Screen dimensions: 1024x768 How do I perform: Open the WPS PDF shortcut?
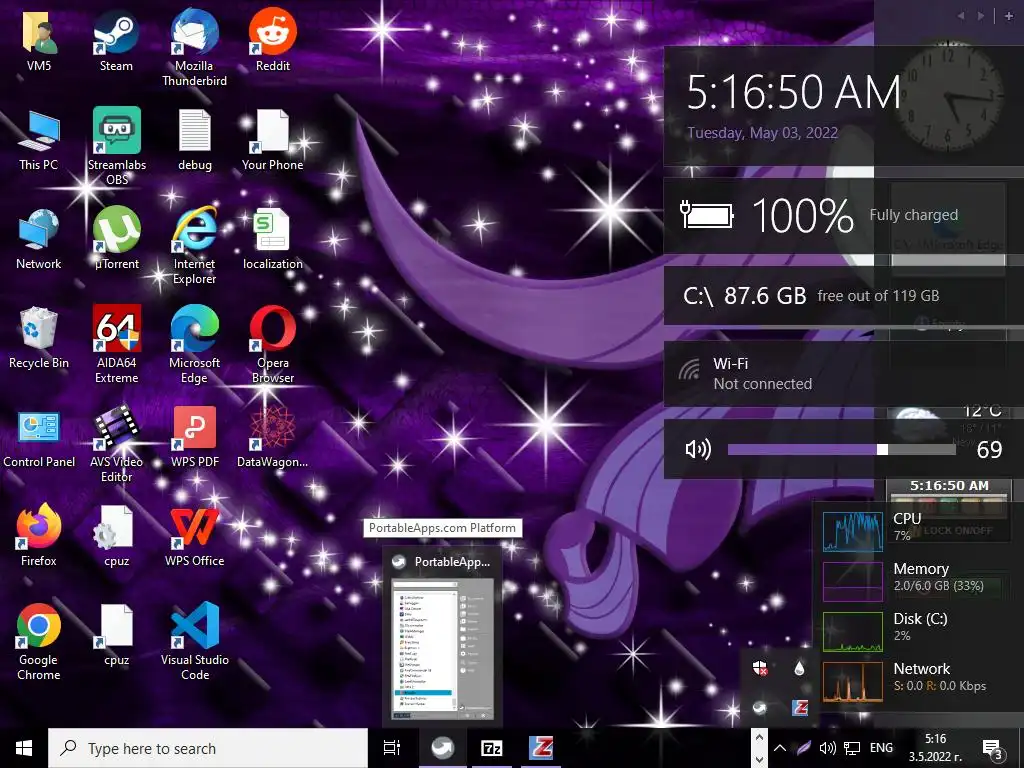pyautogui.click(x=195, y=438)
